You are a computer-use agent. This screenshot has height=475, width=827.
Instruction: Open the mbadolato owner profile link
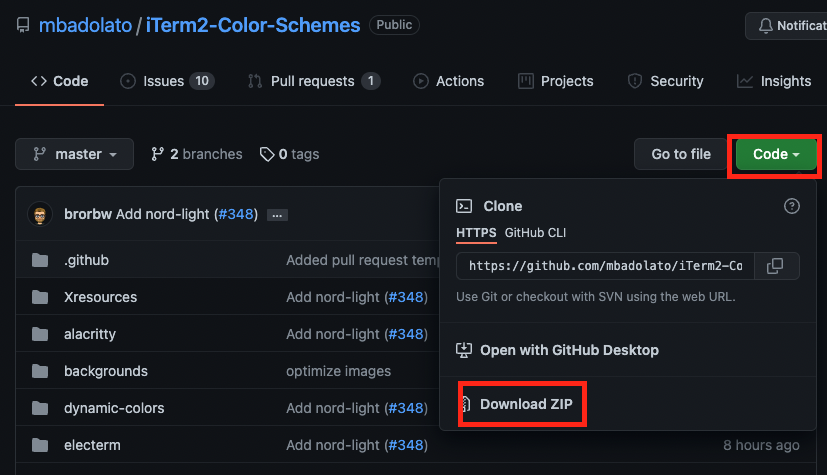85,25
